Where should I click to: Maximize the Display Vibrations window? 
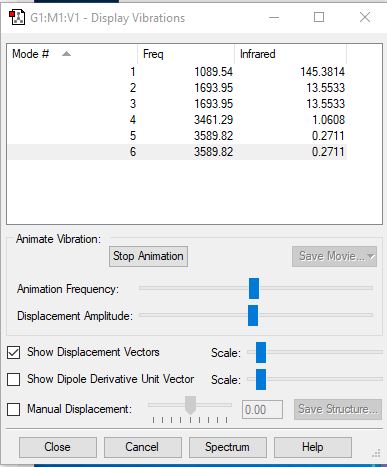pyautogui.click(x=319, y=17)
